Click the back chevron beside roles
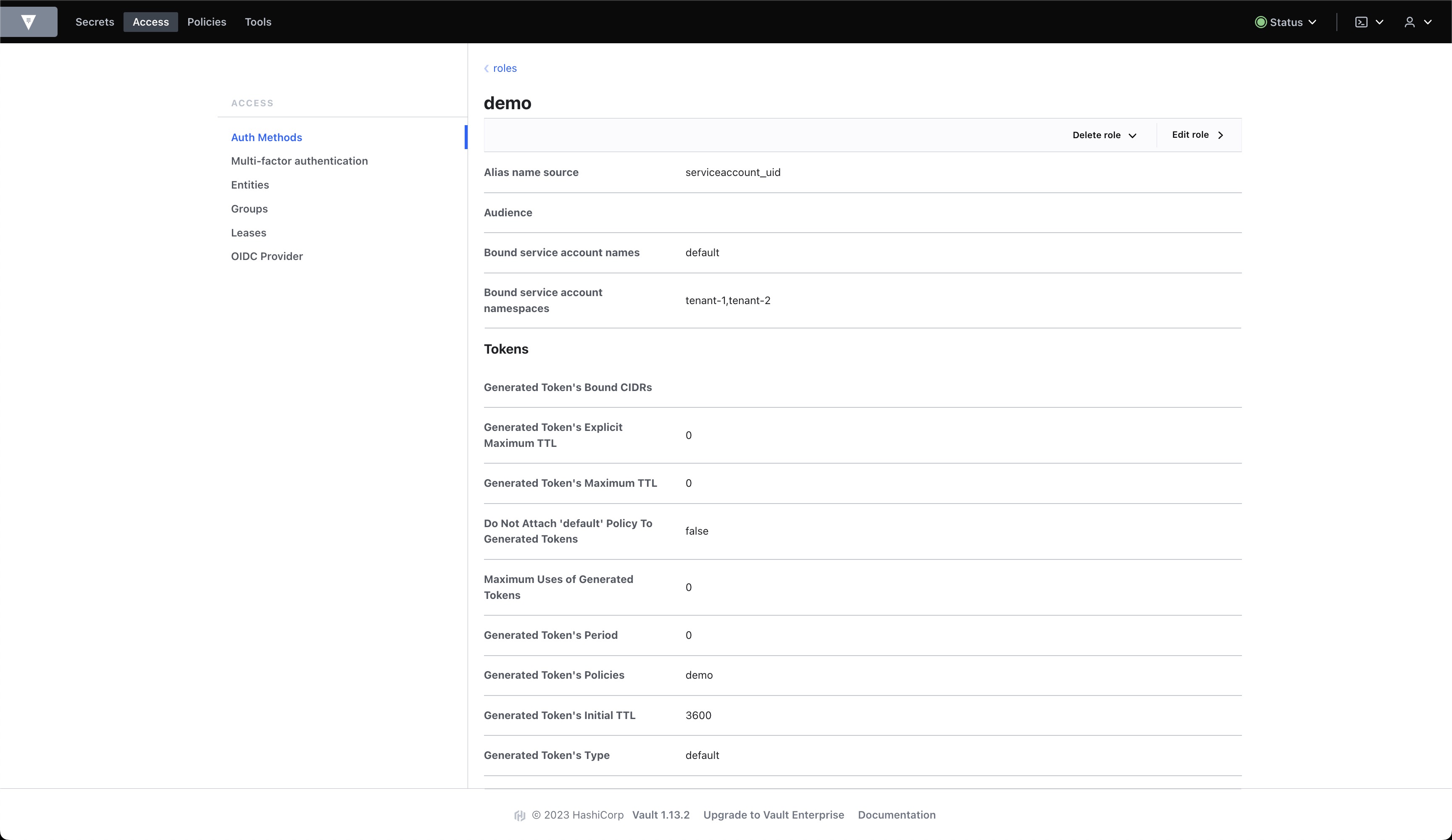This screenshot has width=1452, height=840. [487, 68]
